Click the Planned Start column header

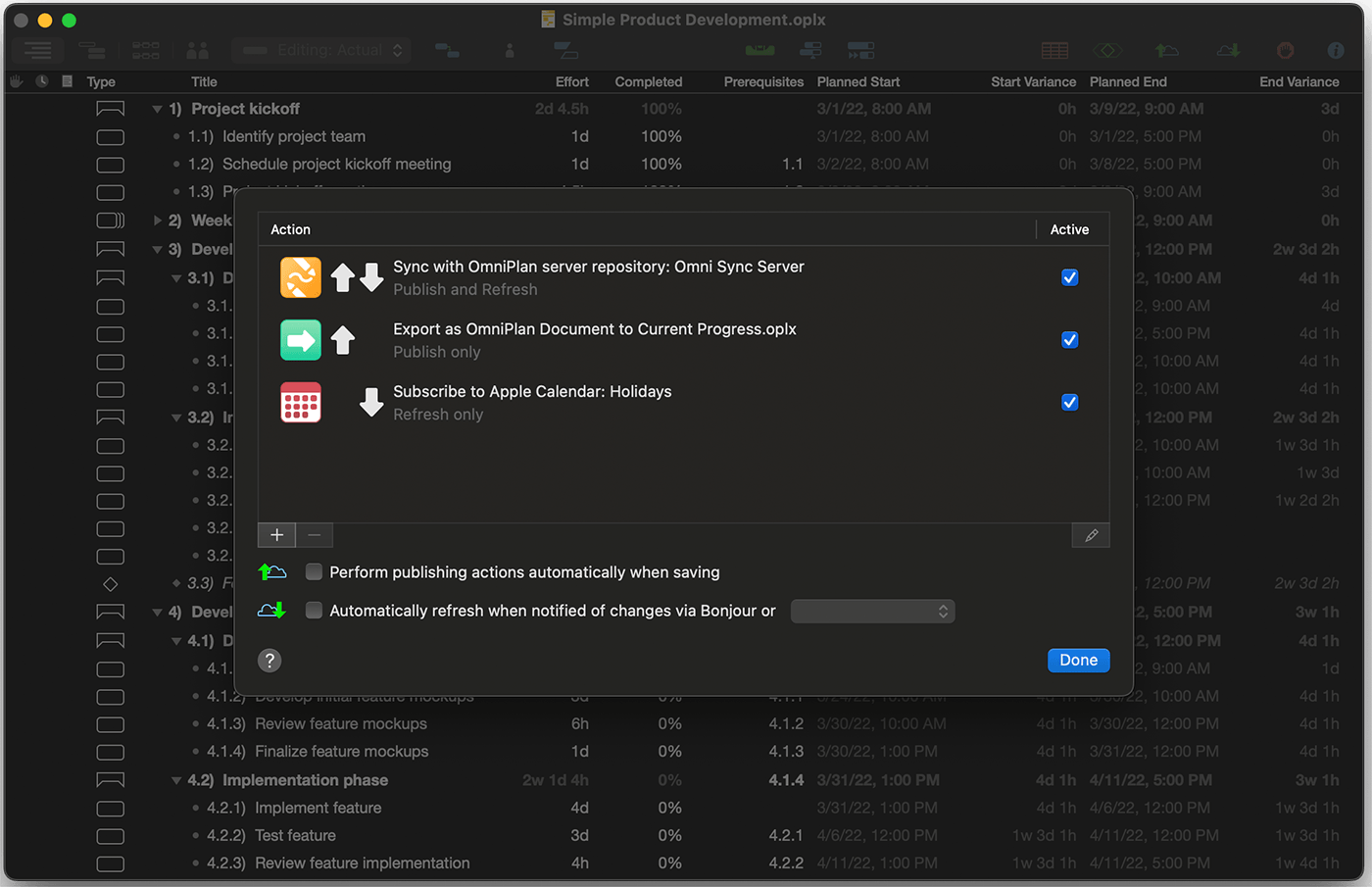pyautogui.click(x=858, y=82)
